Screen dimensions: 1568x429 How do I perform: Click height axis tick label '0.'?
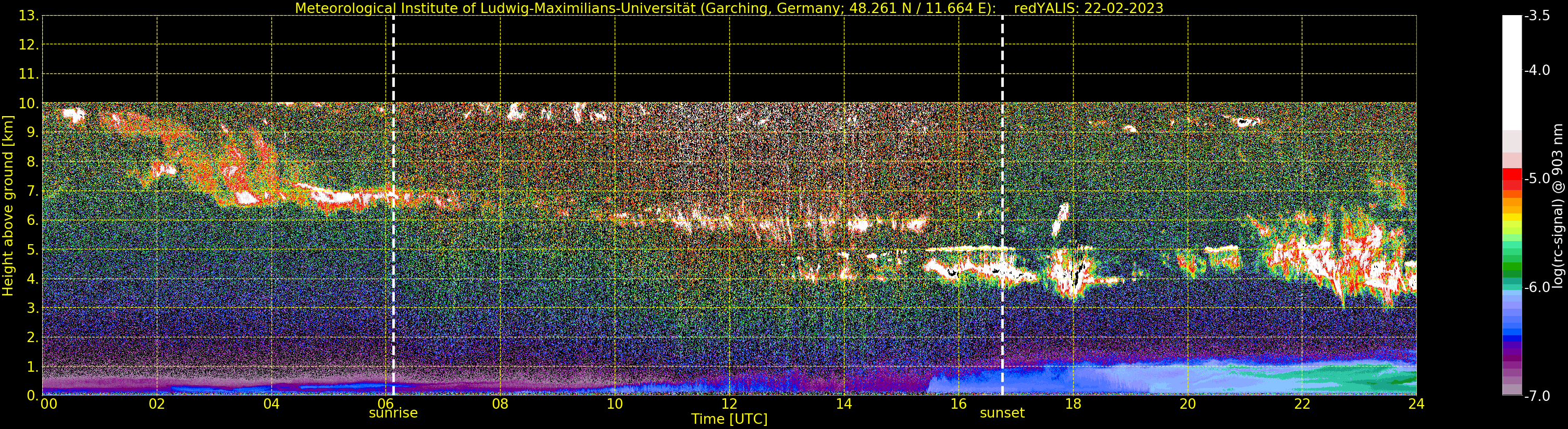pos(32,396)
